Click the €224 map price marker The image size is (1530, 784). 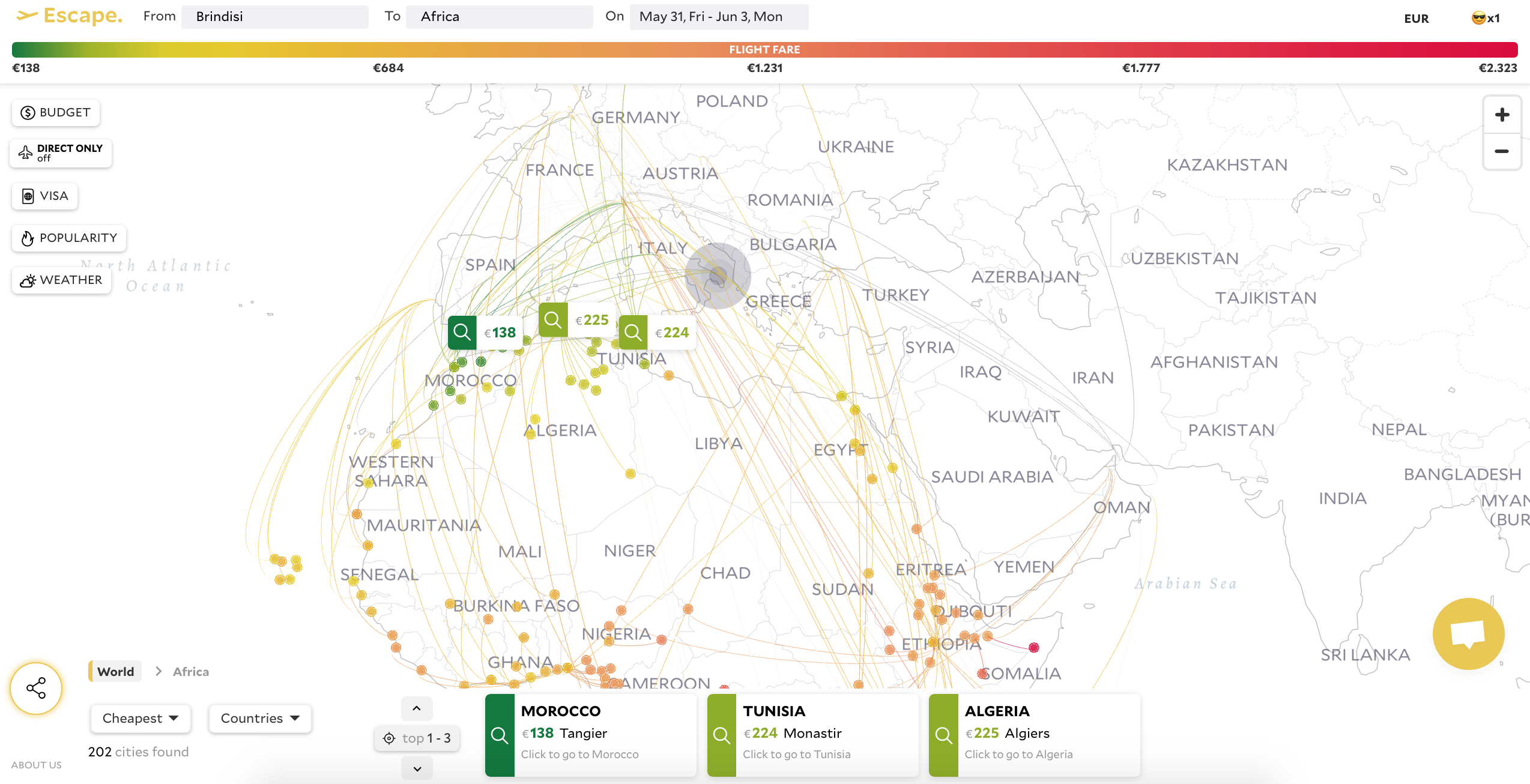click(x=658, y=333)
